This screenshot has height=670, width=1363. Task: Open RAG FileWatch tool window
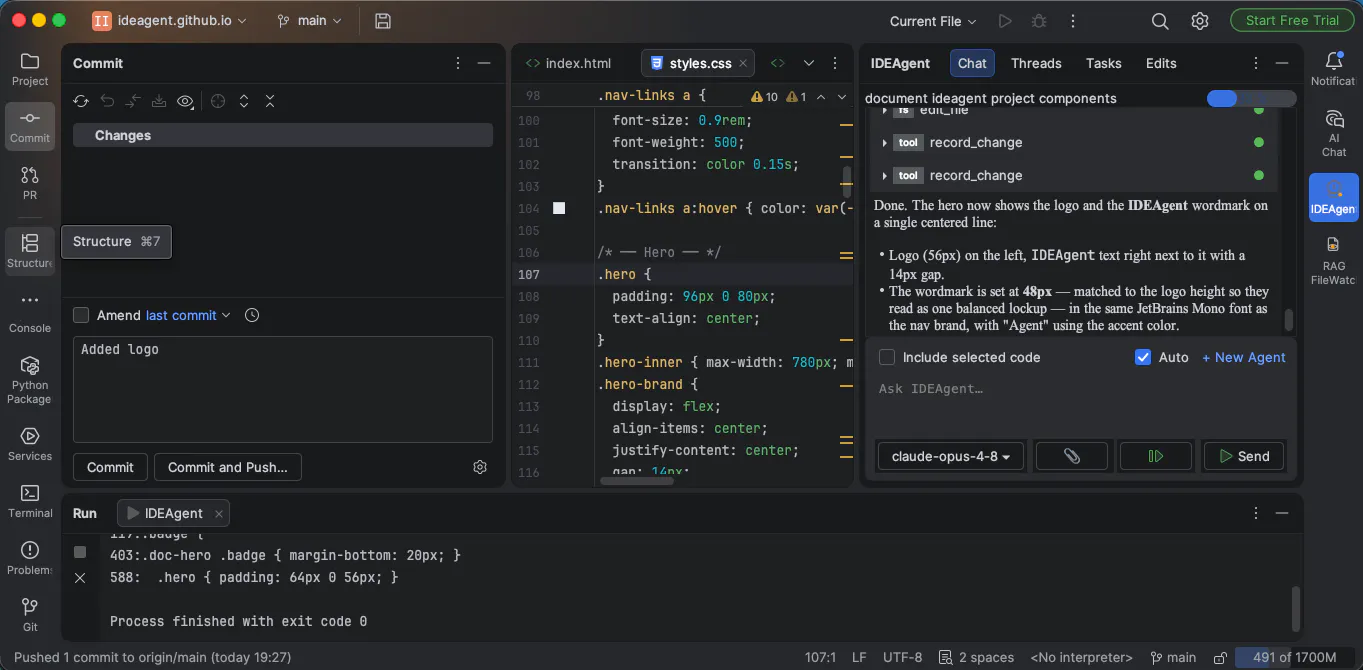click(x=1334, y=260)
